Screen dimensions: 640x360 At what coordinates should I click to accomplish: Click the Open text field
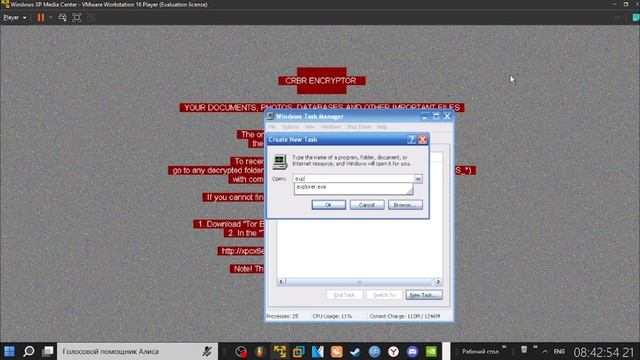(353, 179)
